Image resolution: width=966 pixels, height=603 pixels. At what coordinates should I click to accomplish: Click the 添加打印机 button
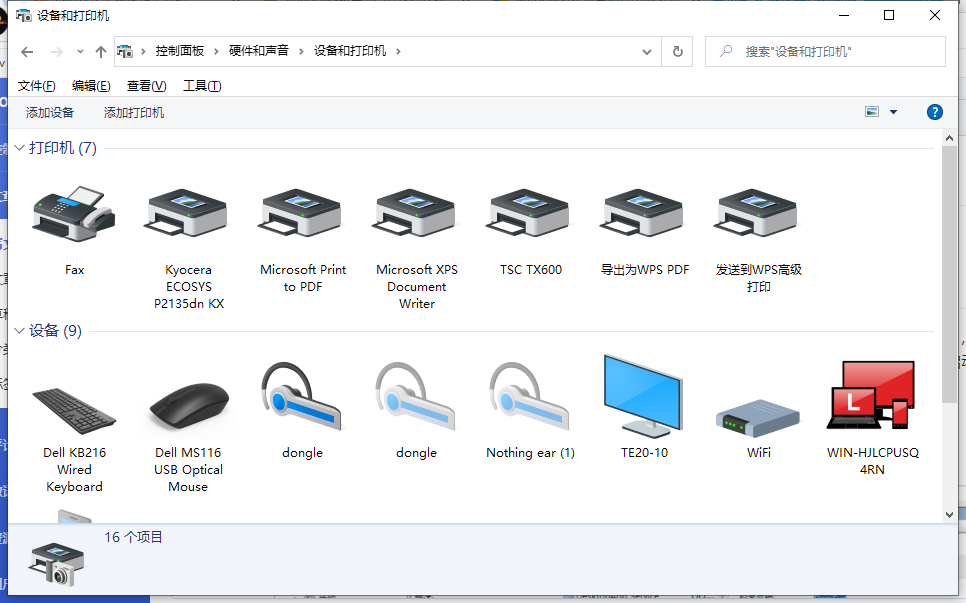pos(134,113)
